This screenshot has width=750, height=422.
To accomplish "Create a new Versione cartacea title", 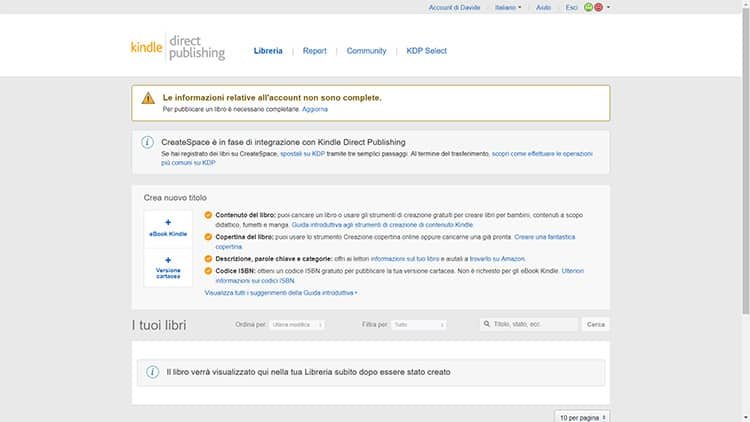I will tap(168, 268).
